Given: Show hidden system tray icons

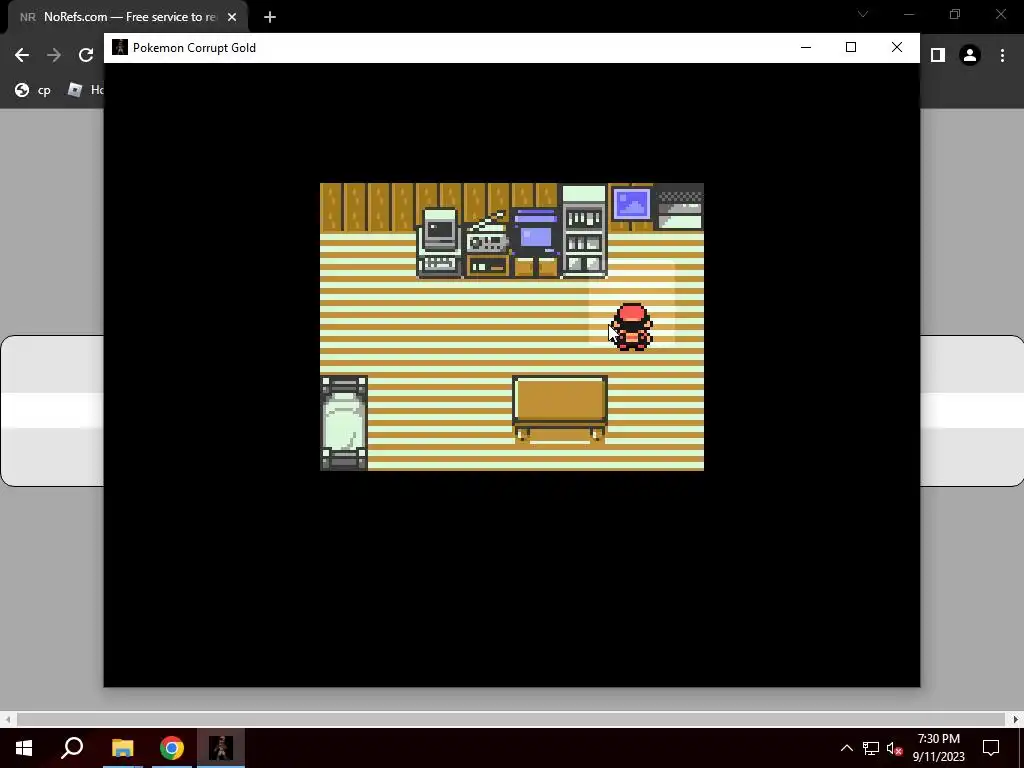Looking at the screenshot, I should [x=846, y=748].
